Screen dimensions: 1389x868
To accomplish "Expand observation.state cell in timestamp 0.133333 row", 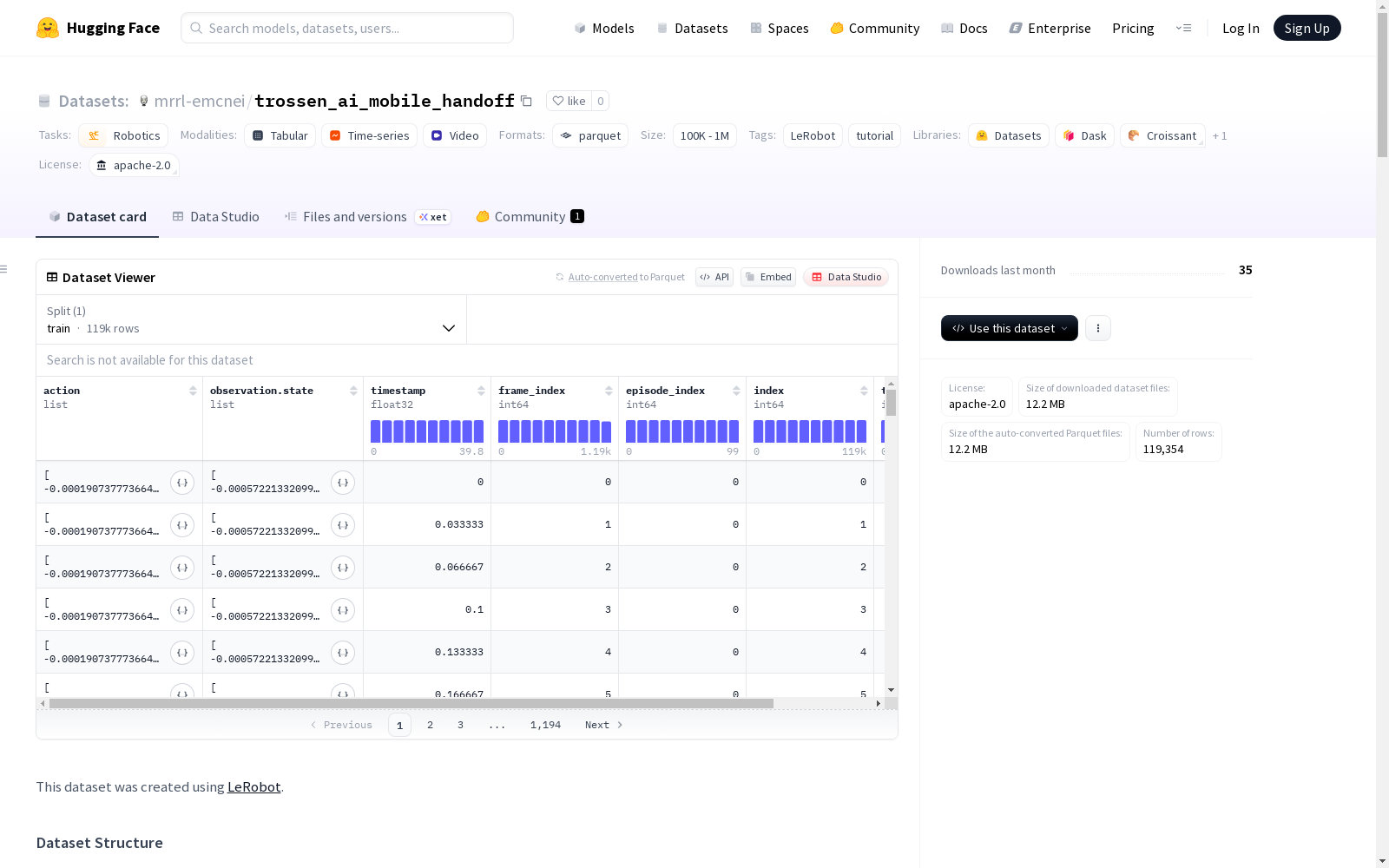I will (x=343, y=653).
